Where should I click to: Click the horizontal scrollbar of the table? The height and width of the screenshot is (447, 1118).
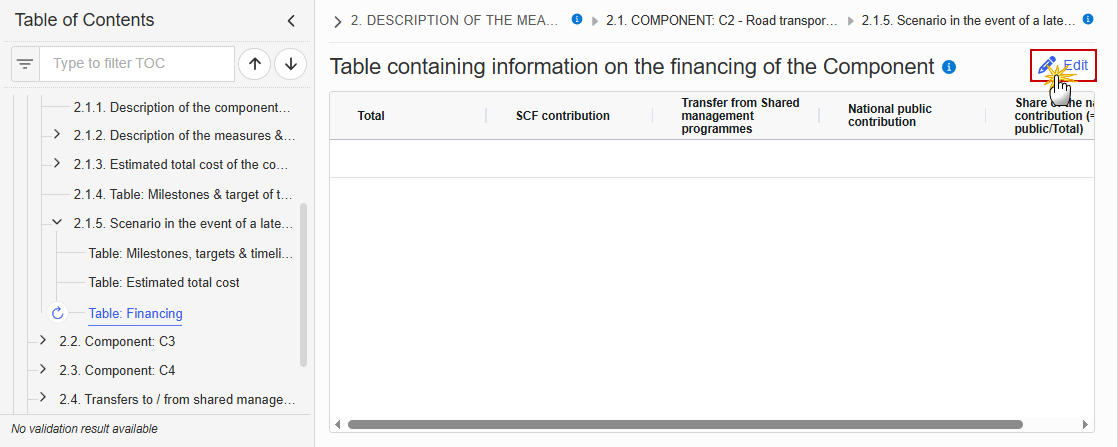[685, 424]
